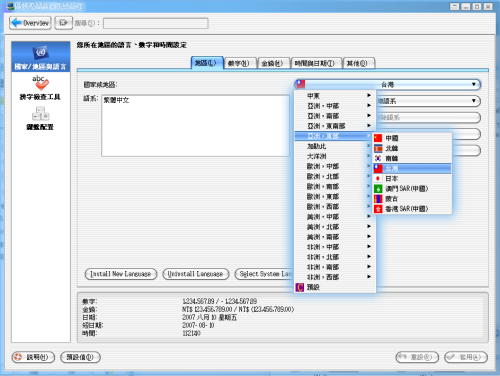The height and width of the screenshot is (376, 500).
Task: Open the 語系 combo box below the country selector
Action: tap(429, 101)
